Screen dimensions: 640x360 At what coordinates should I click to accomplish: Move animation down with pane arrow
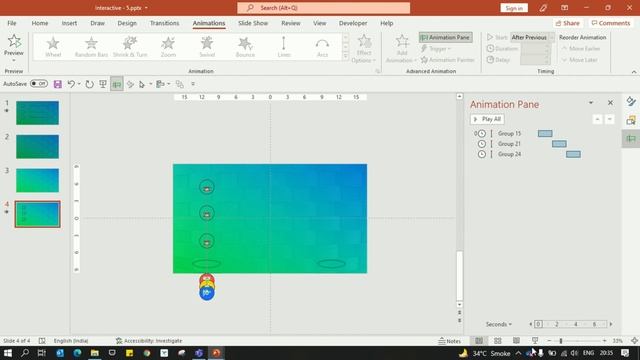pyautogui.click(x=609, y=119)
